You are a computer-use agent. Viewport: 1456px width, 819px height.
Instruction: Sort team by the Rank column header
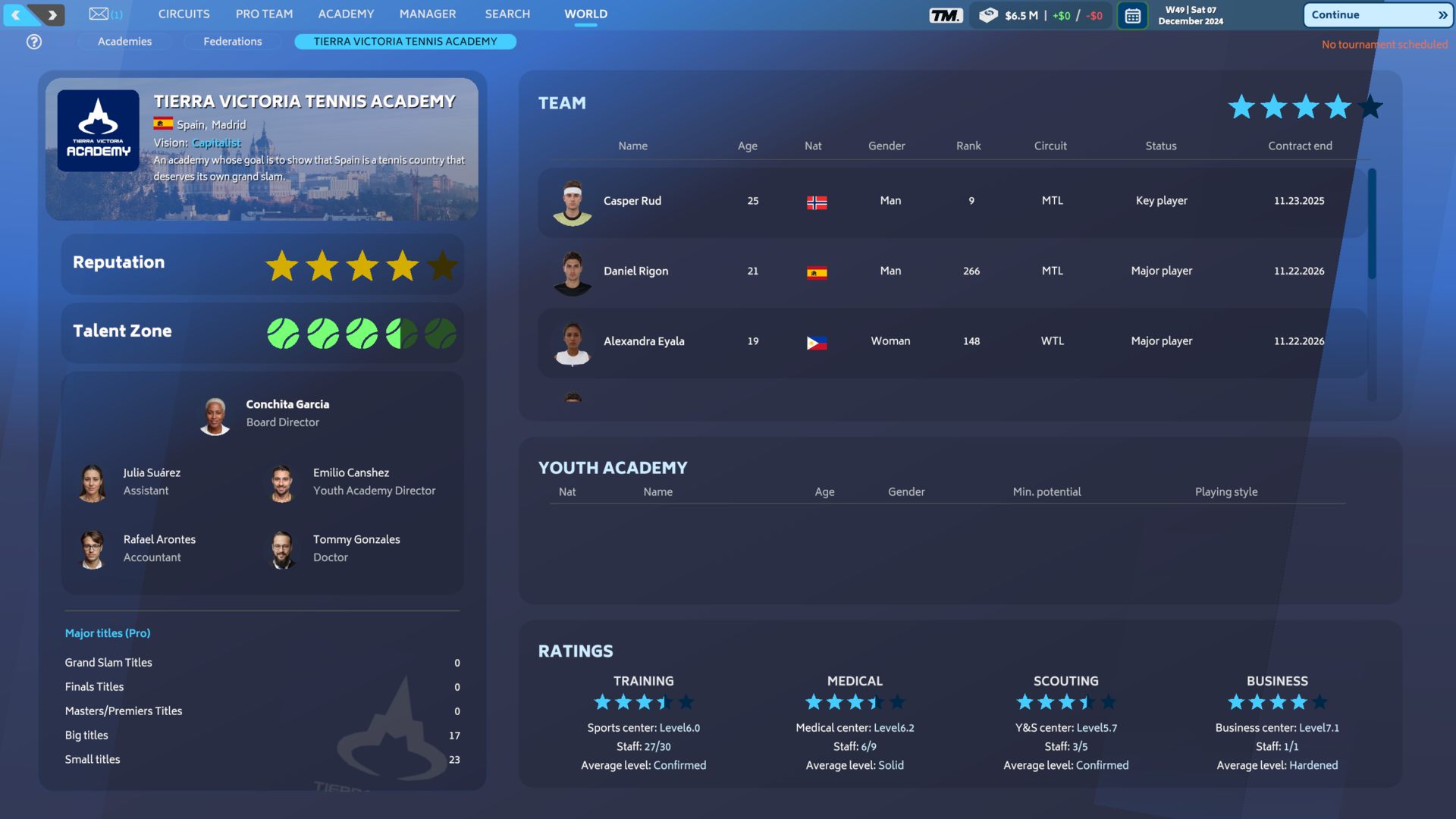pyautogui.click(x=968, y=146)
